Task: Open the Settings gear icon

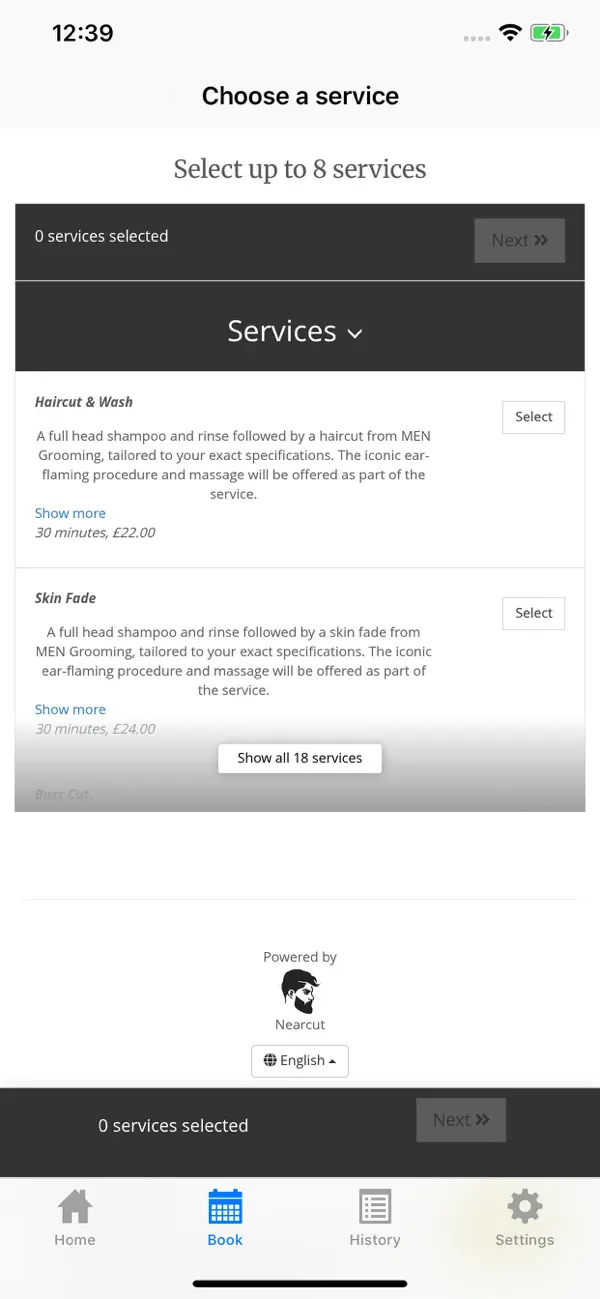Action: [x=524, y=1207]
